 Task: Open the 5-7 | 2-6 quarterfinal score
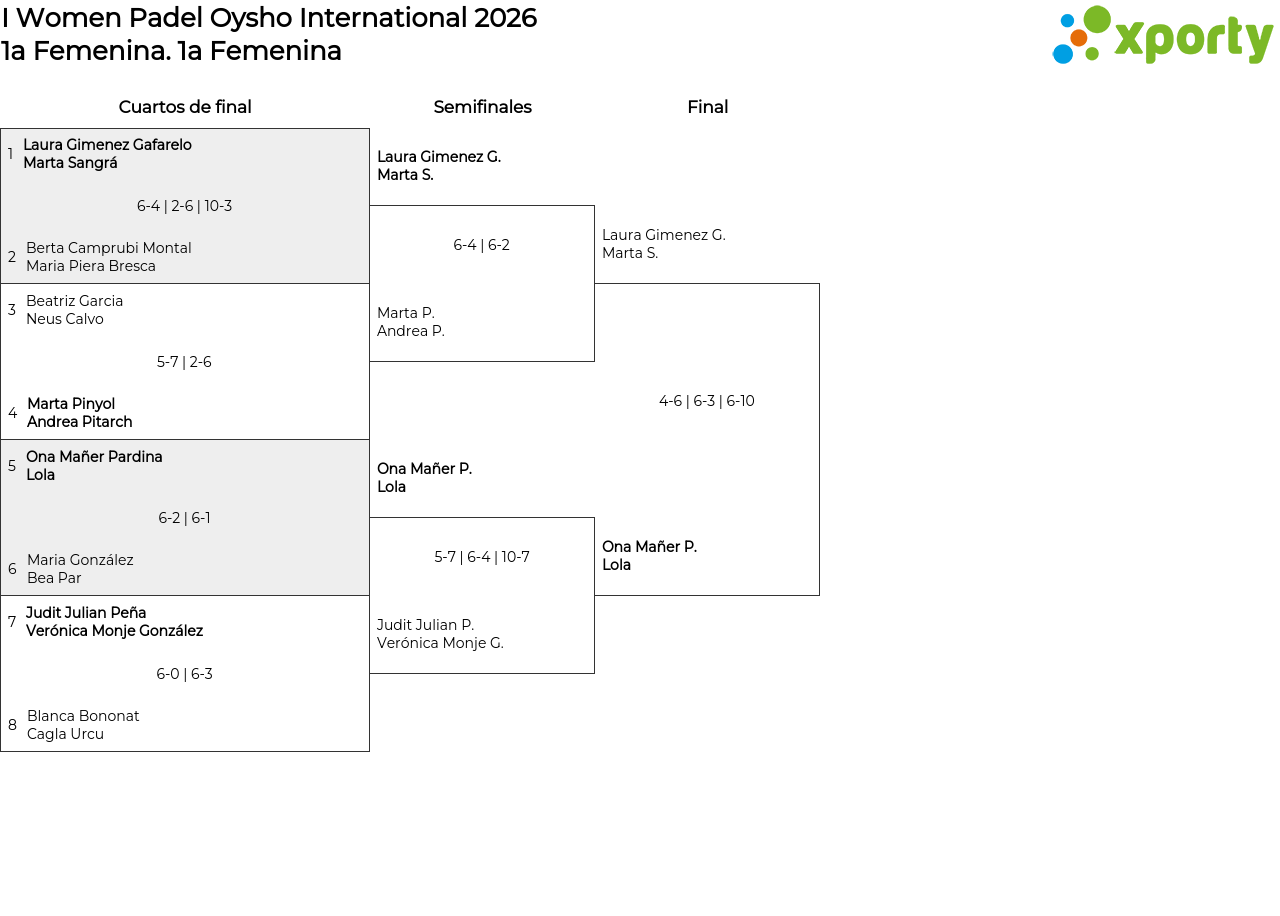(184, 362)
